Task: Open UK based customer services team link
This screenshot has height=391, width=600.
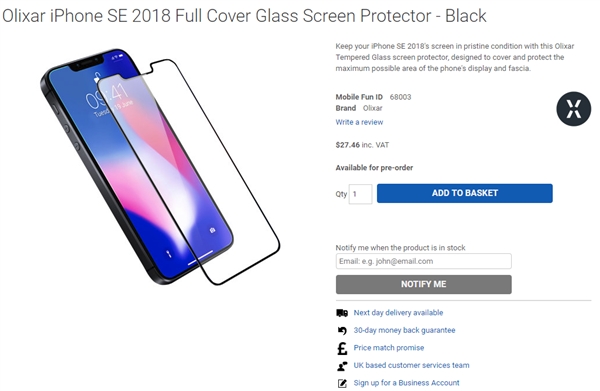Action: coord(411,365)
